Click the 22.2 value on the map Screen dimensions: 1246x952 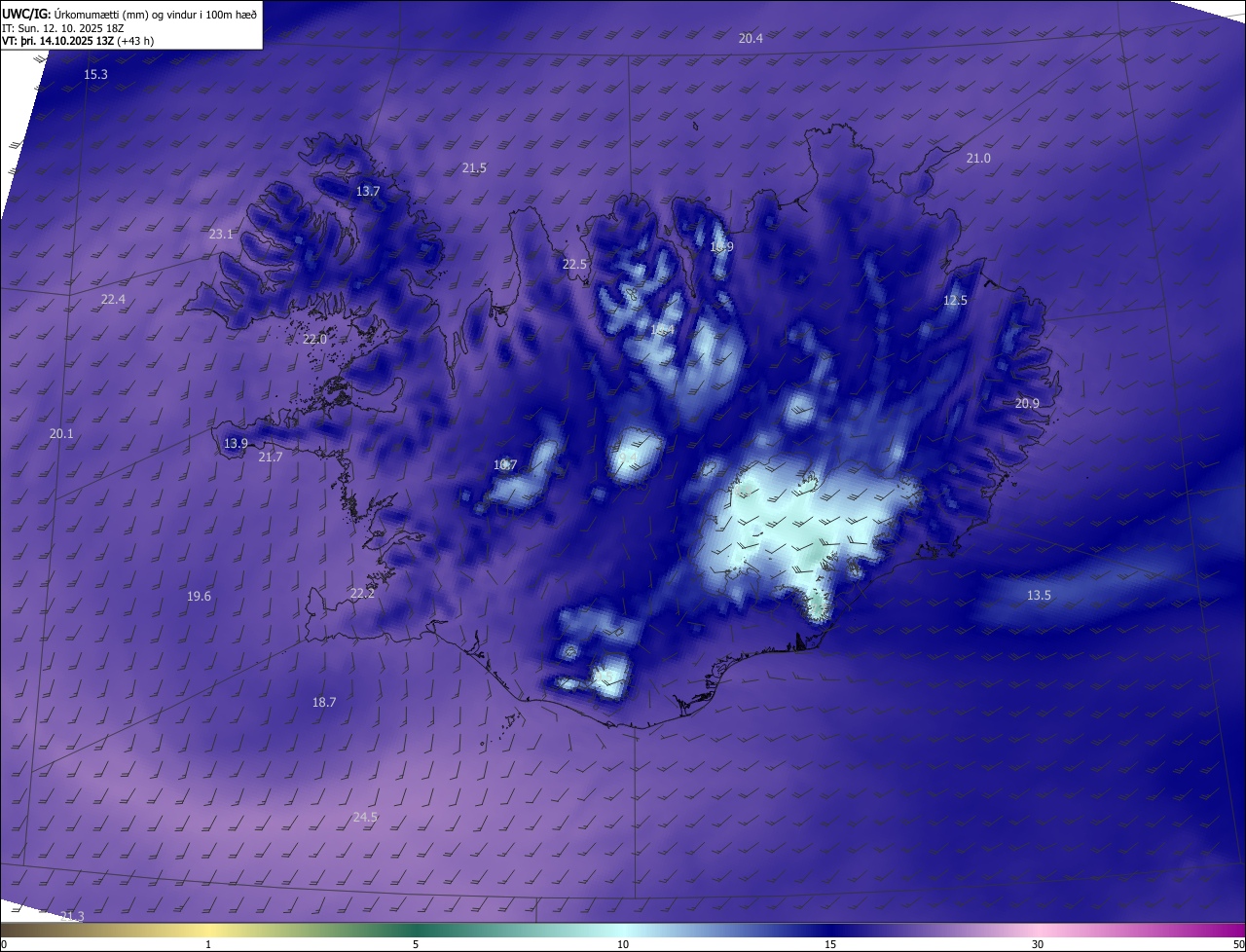[x=362, y=594]
